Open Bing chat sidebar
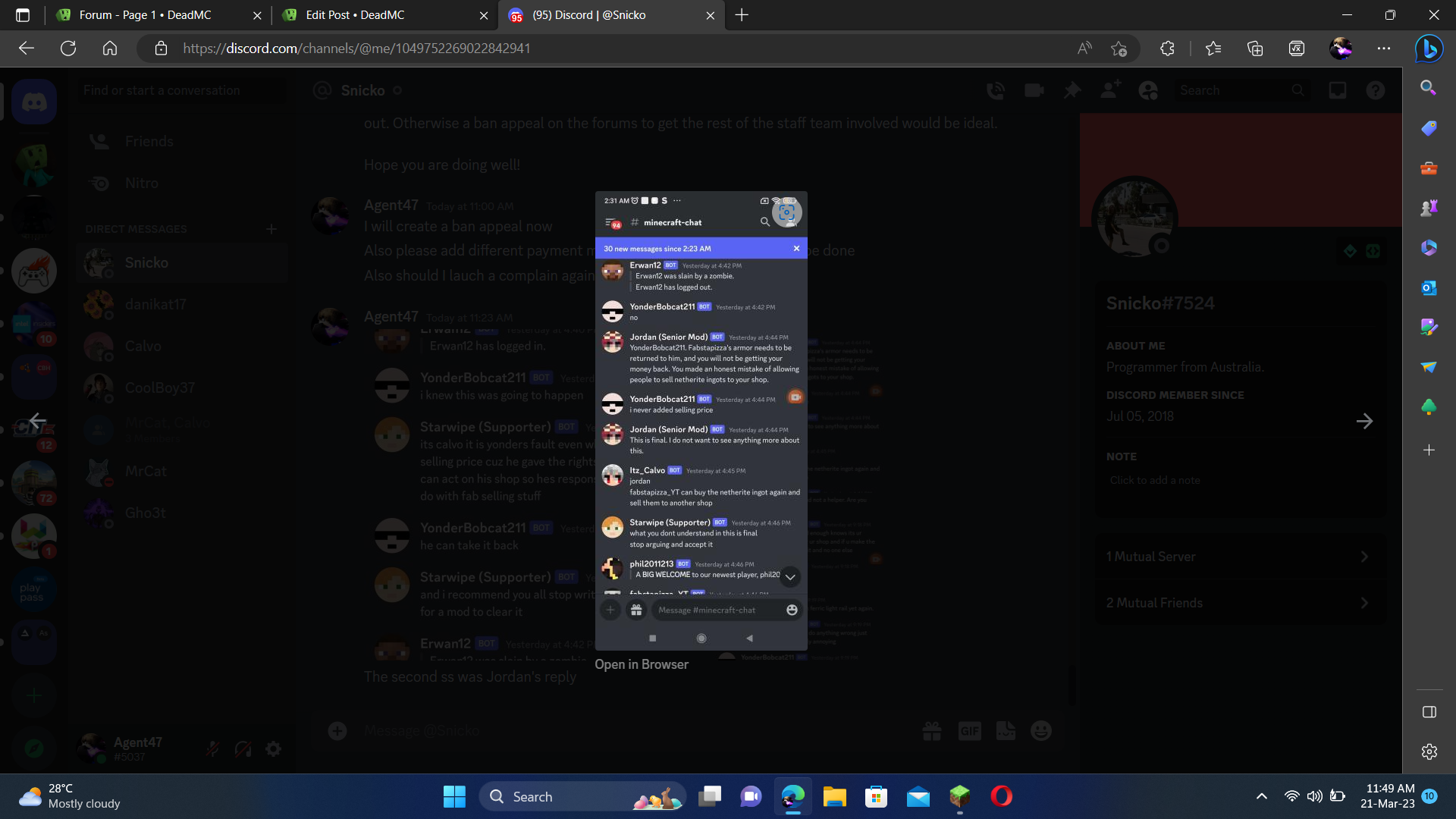Screen dimensions: 1456x819 pyautogui.click(x=1429, y=49)
